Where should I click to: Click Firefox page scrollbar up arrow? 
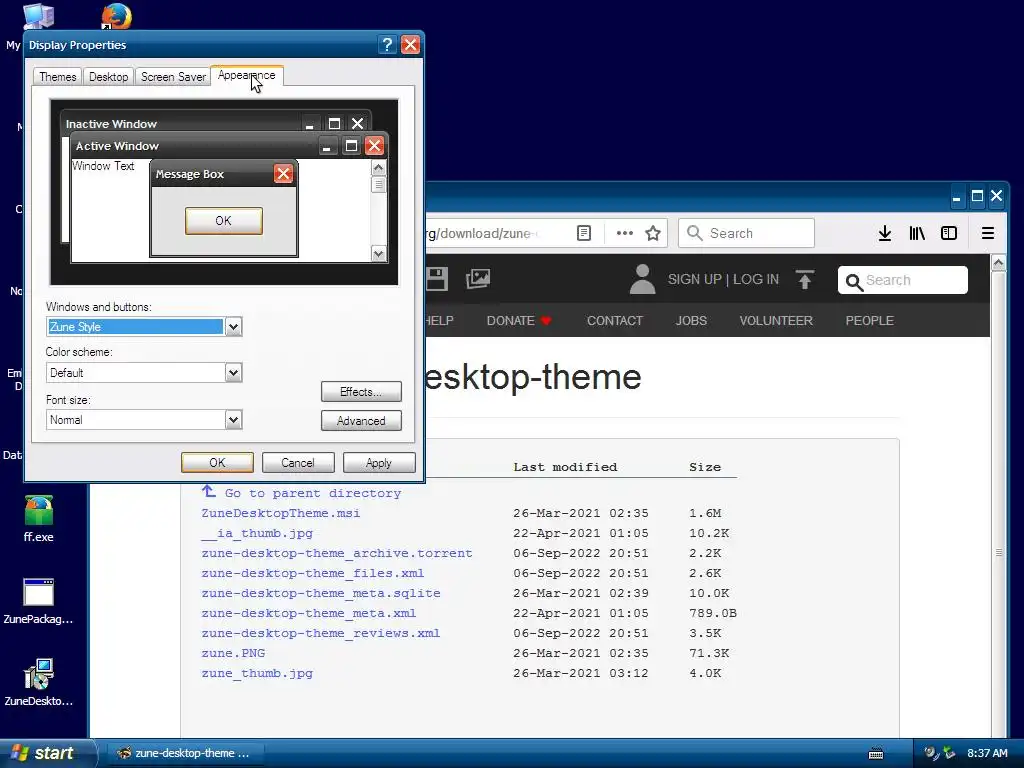[998, 263]
